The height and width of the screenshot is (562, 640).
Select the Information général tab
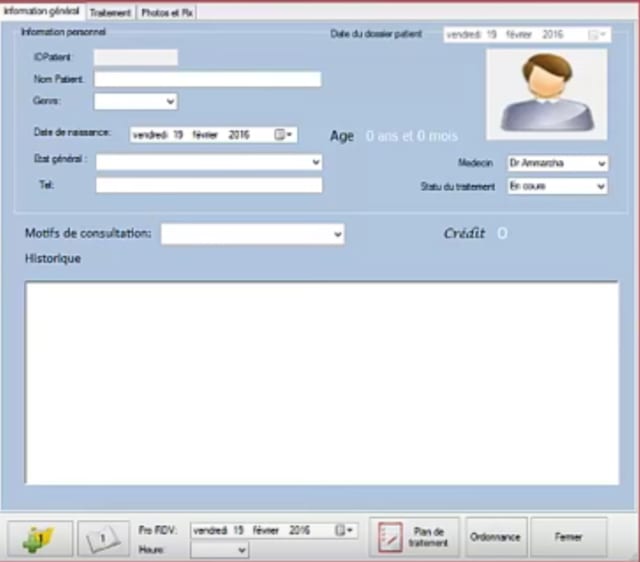42,11
